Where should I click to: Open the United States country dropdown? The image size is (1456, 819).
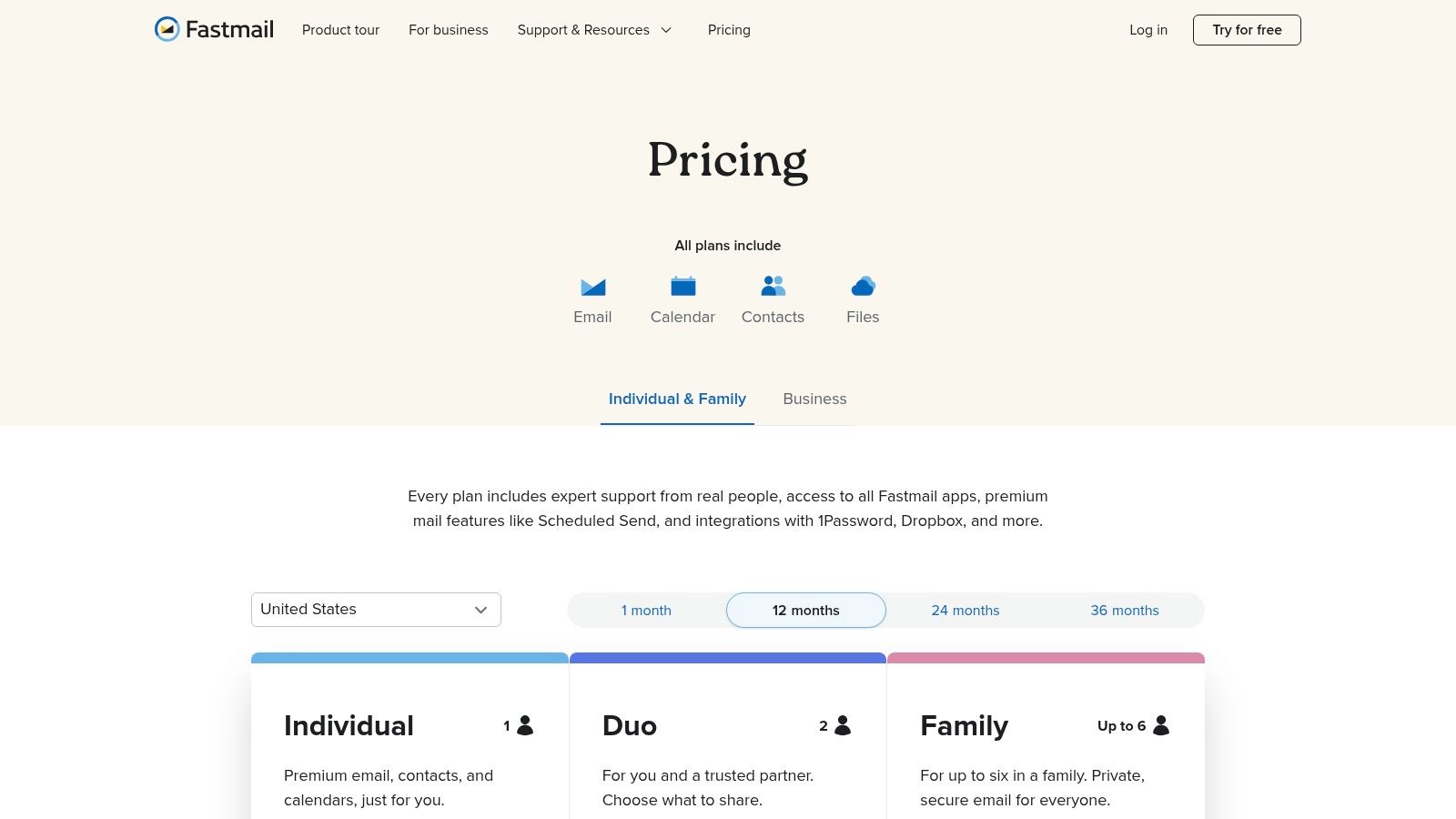coord(376,610)
